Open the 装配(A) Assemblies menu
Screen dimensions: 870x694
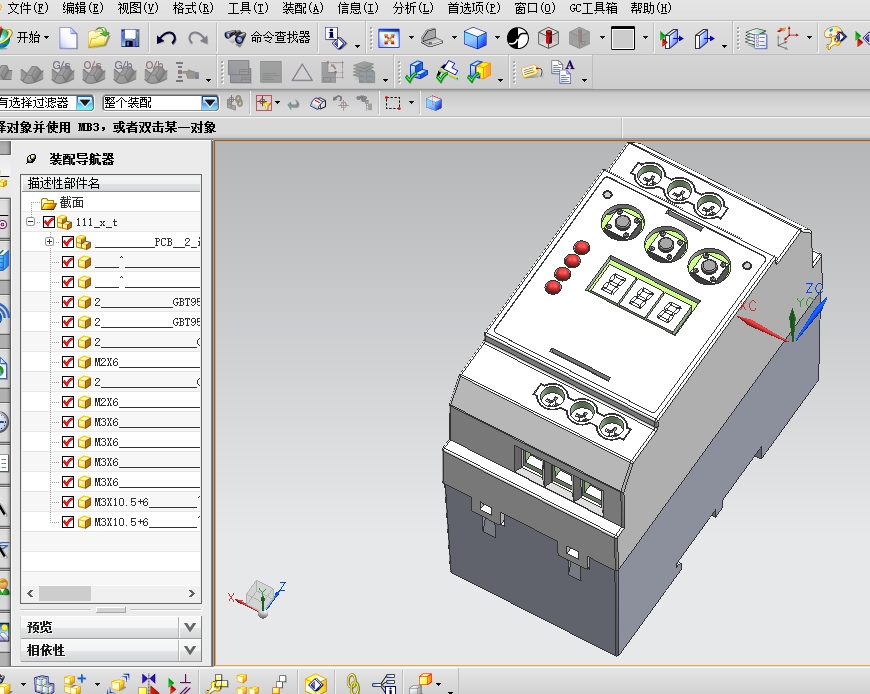pos(302,8)
